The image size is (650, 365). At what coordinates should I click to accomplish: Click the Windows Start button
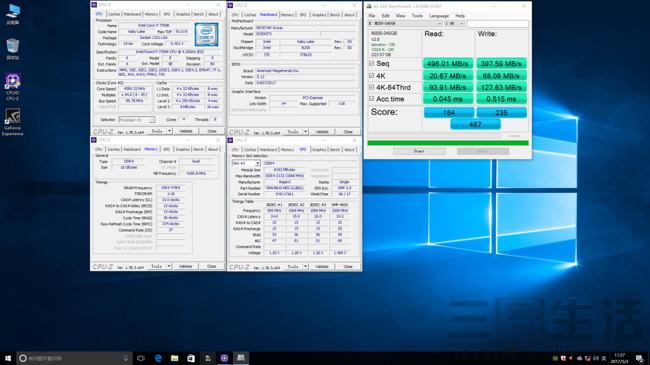[x=8, y=358]
